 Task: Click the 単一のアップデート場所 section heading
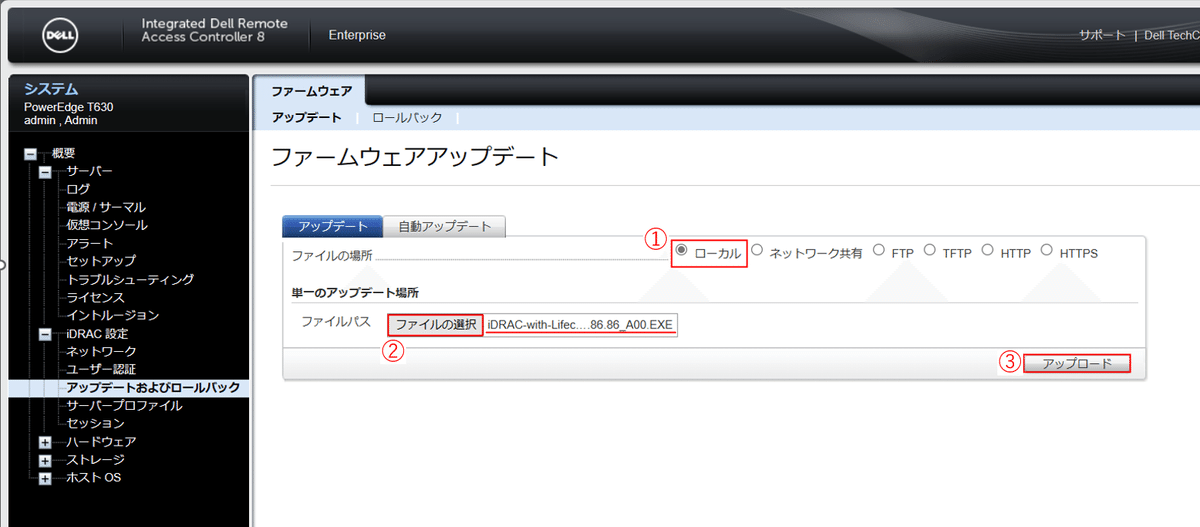pyautogui.click(x=355, y=293)
